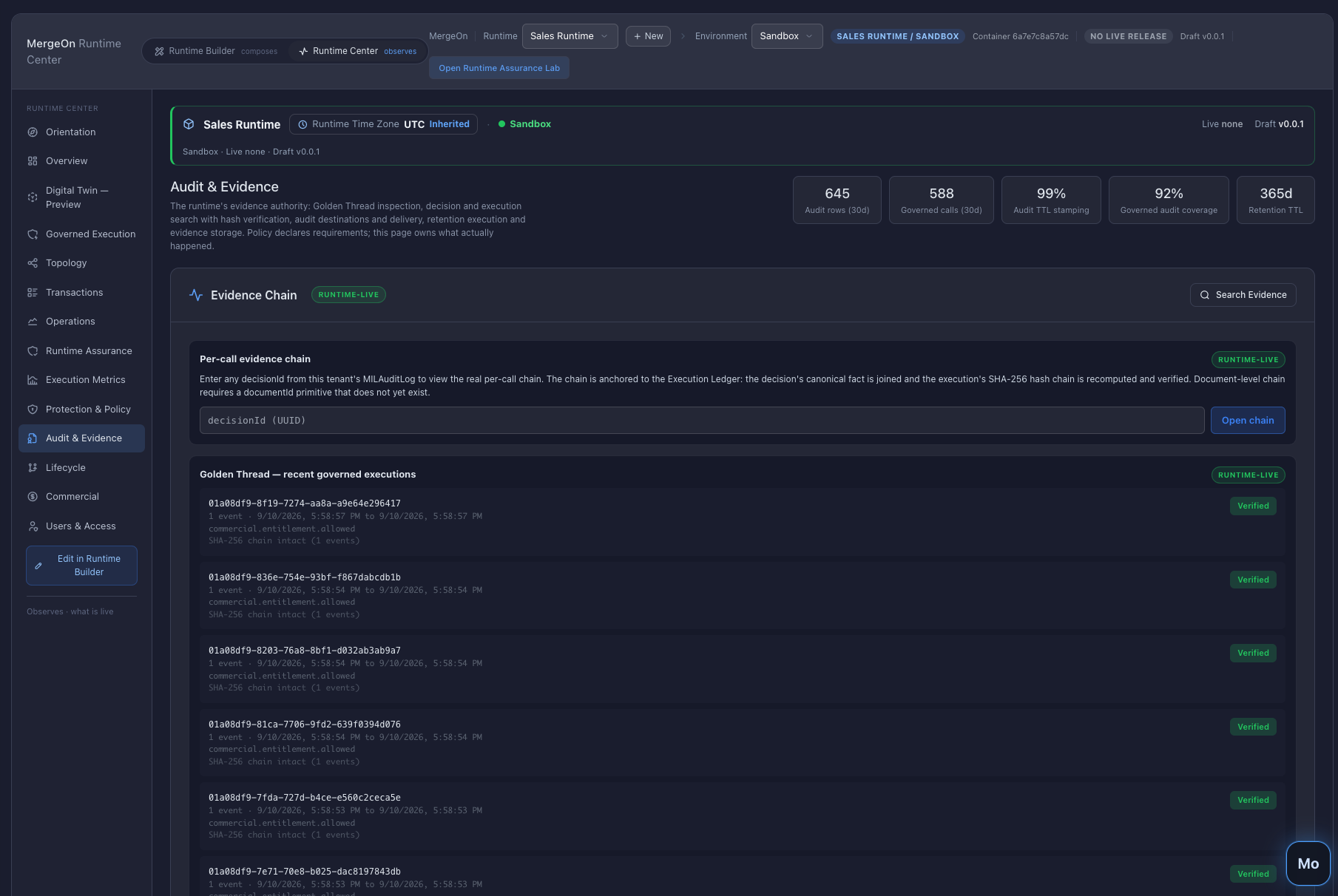
Task: Click the Lifecycle branch icon
Action: pos(33,468)
